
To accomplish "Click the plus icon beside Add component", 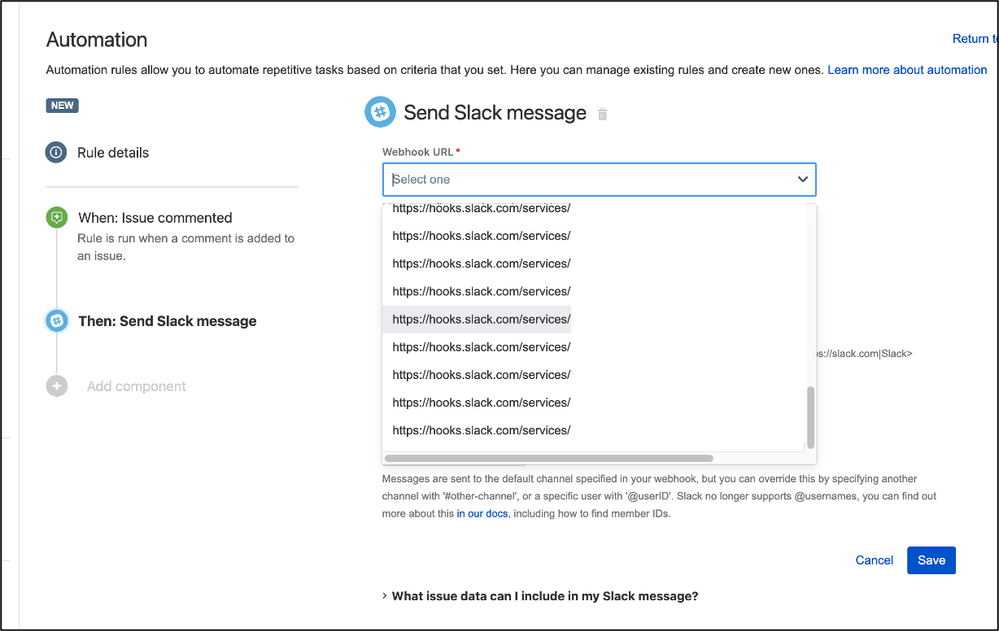I will [57, 386].
